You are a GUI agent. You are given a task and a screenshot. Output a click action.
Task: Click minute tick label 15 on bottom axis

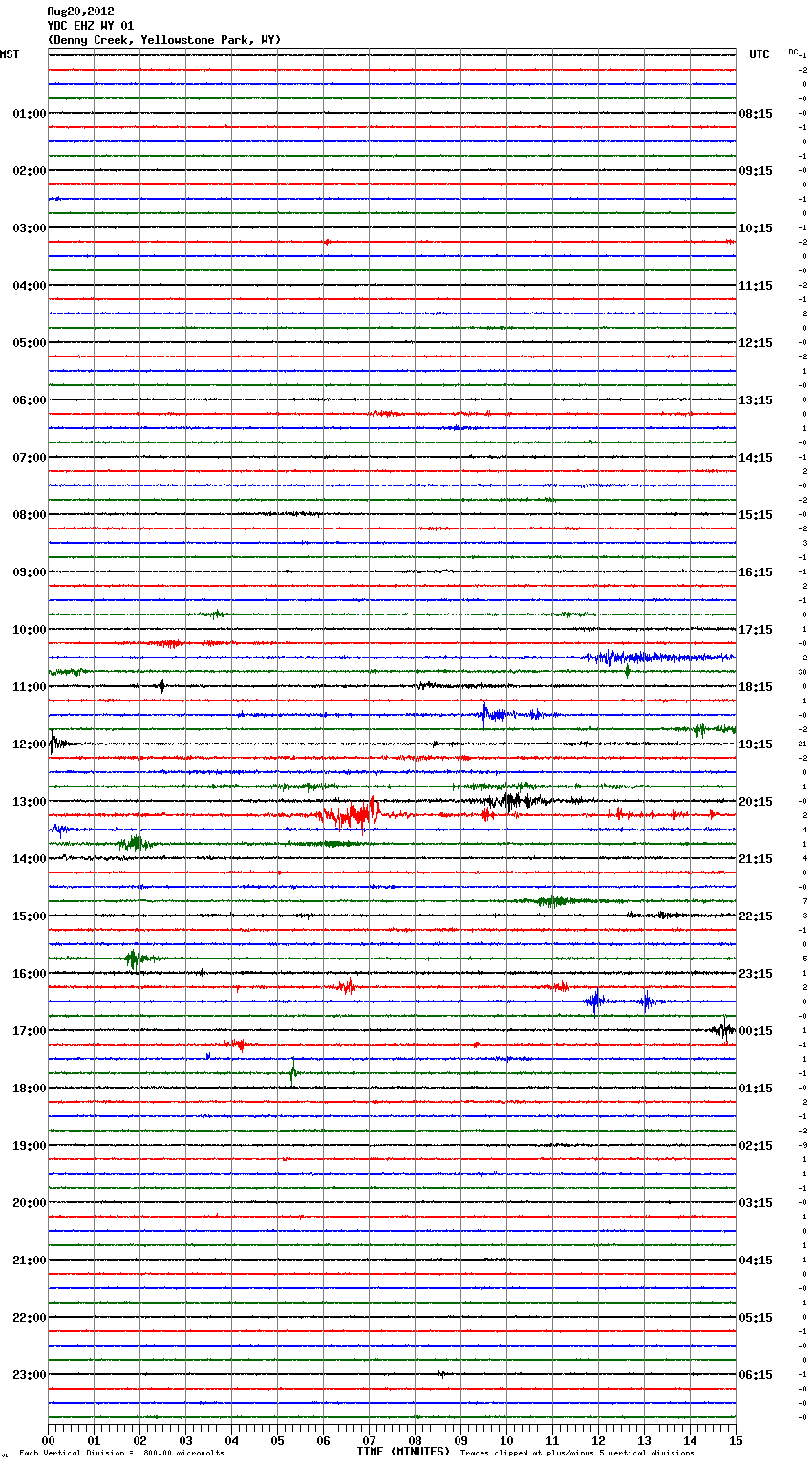(x=736, y=1440)
